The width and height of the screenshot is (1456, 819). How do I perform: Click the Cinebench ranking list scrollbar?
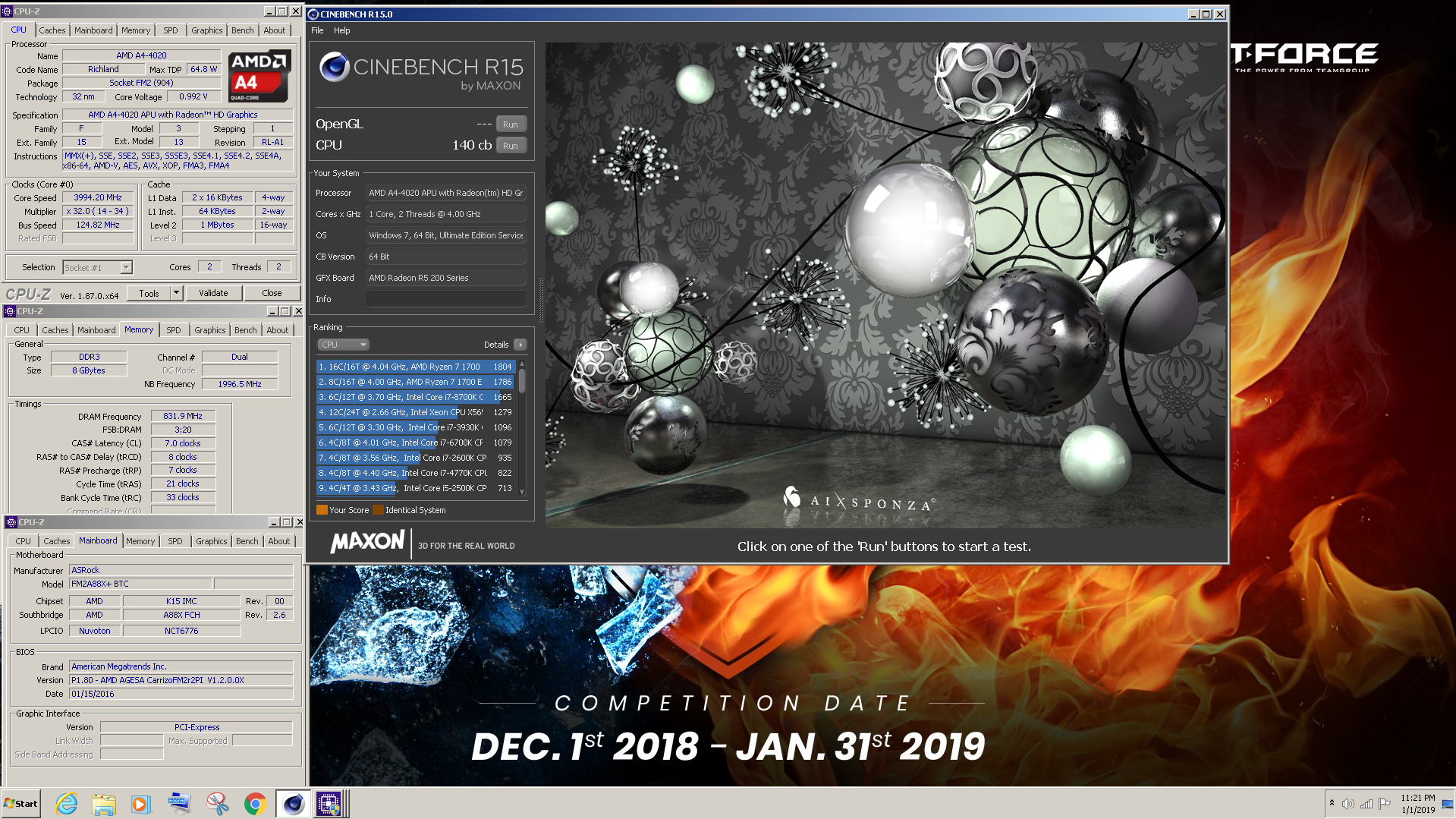tap(522, 428)
